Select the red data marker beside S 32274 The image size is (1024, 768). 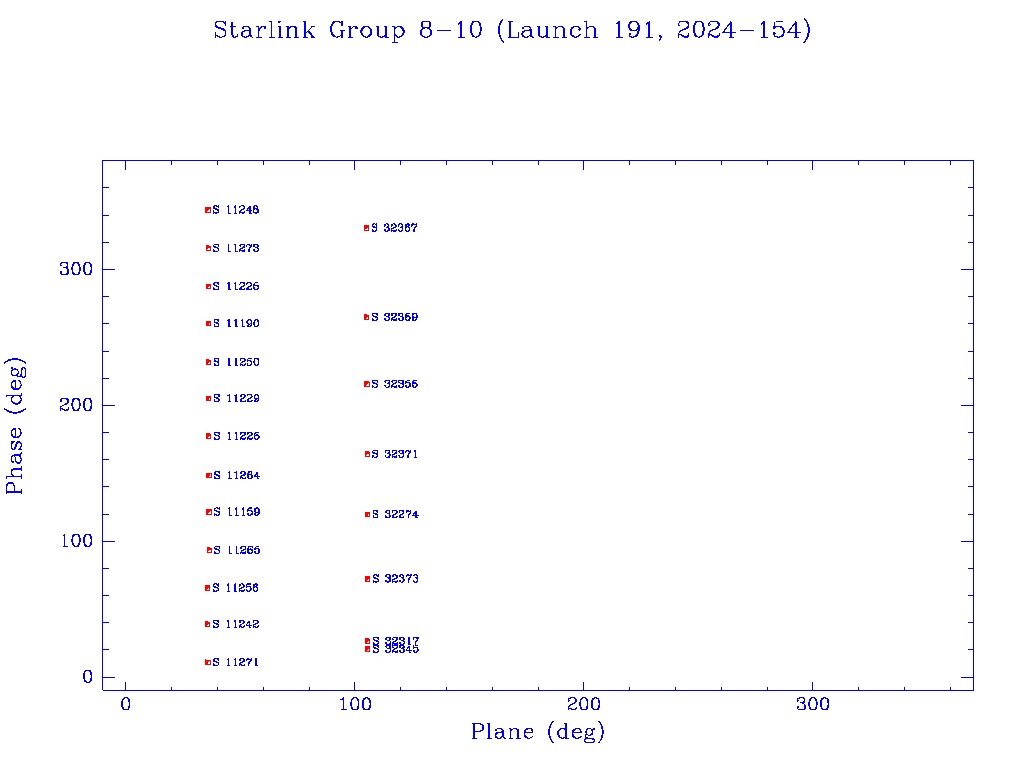tap(368, 515)
